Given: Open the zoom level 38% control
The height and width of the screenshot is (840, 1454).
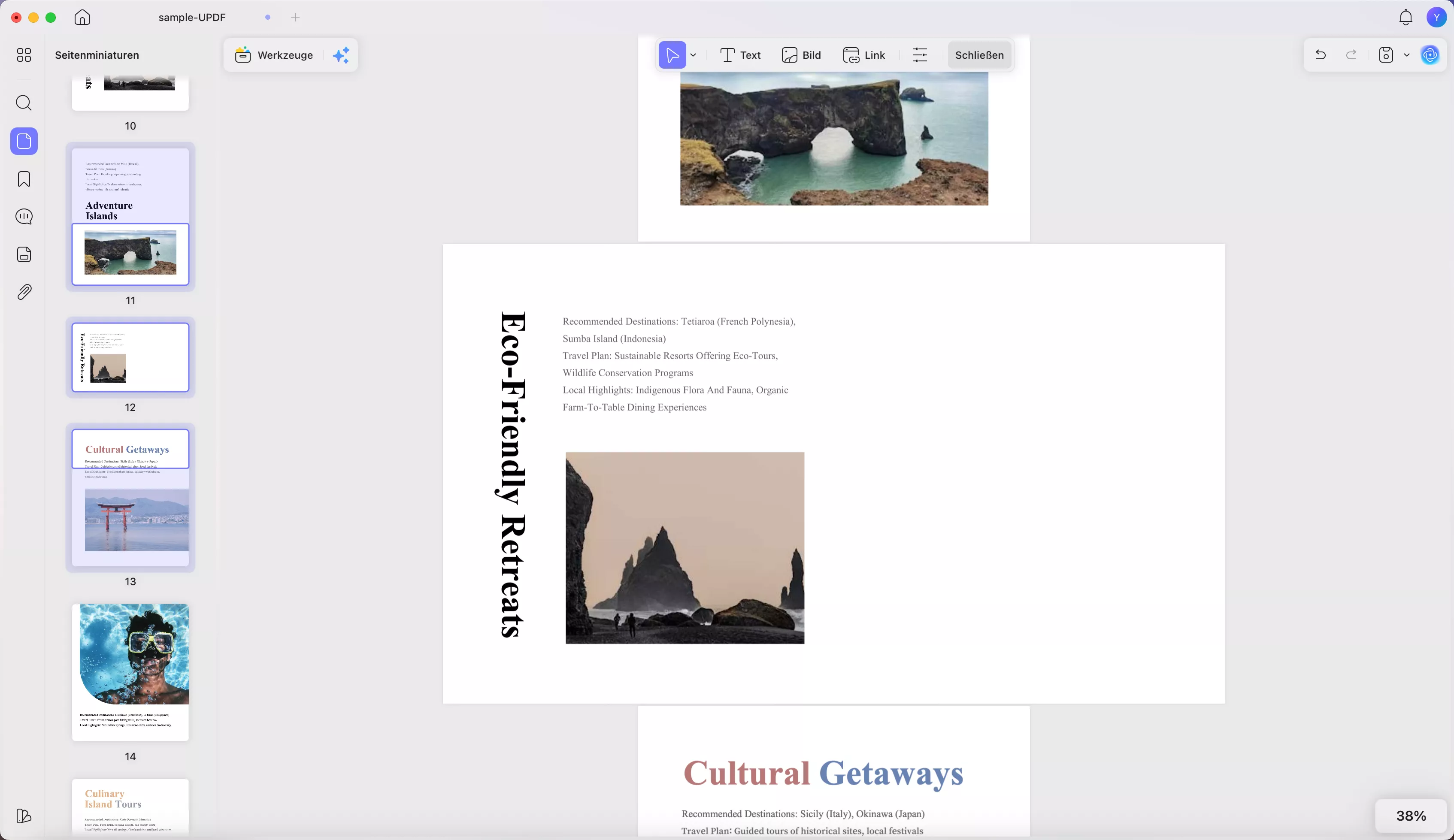Looking at the screenshot, I should point(1411,816).
